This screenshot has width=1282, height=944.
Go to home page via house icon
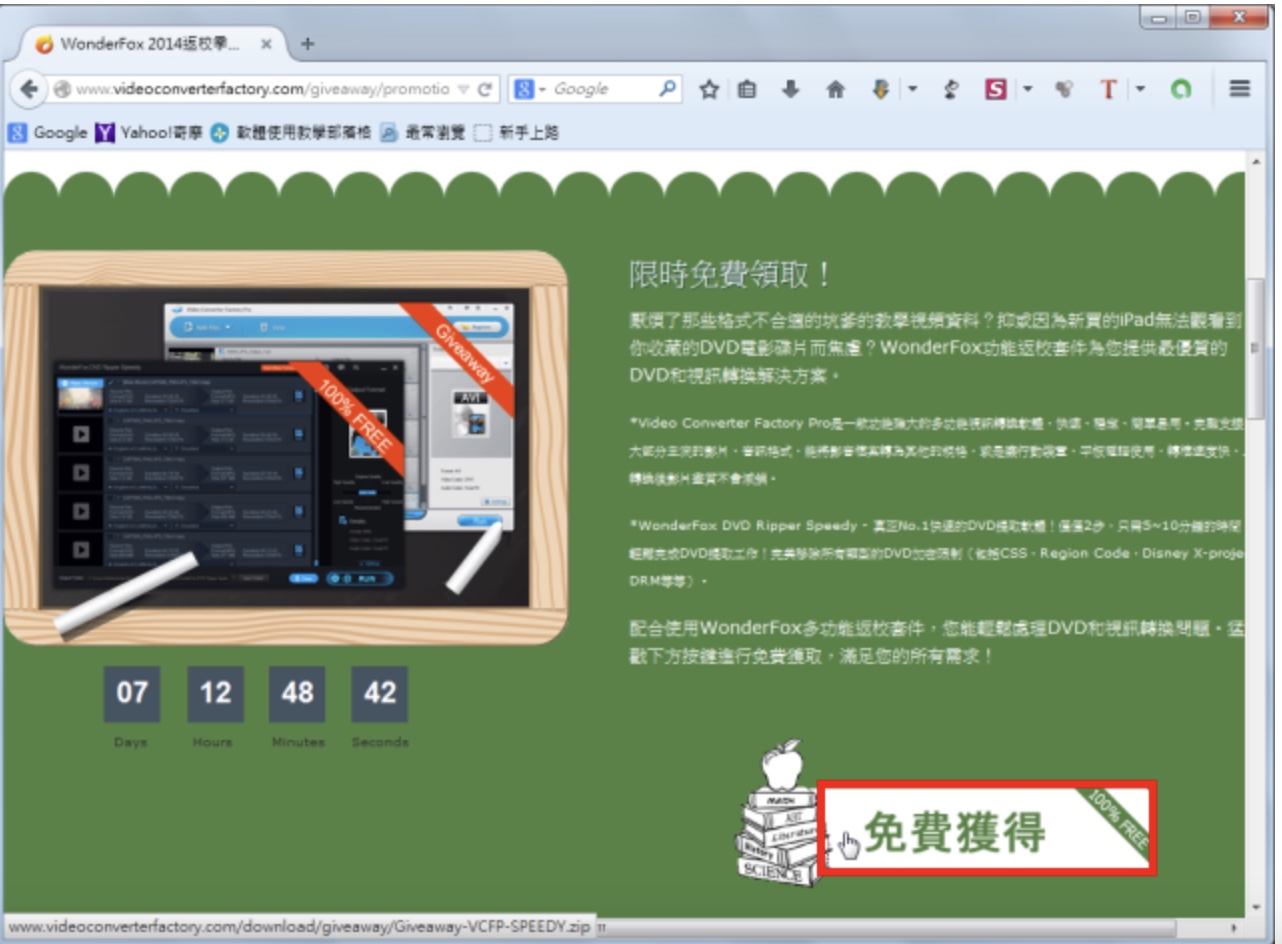coord(836,90)
